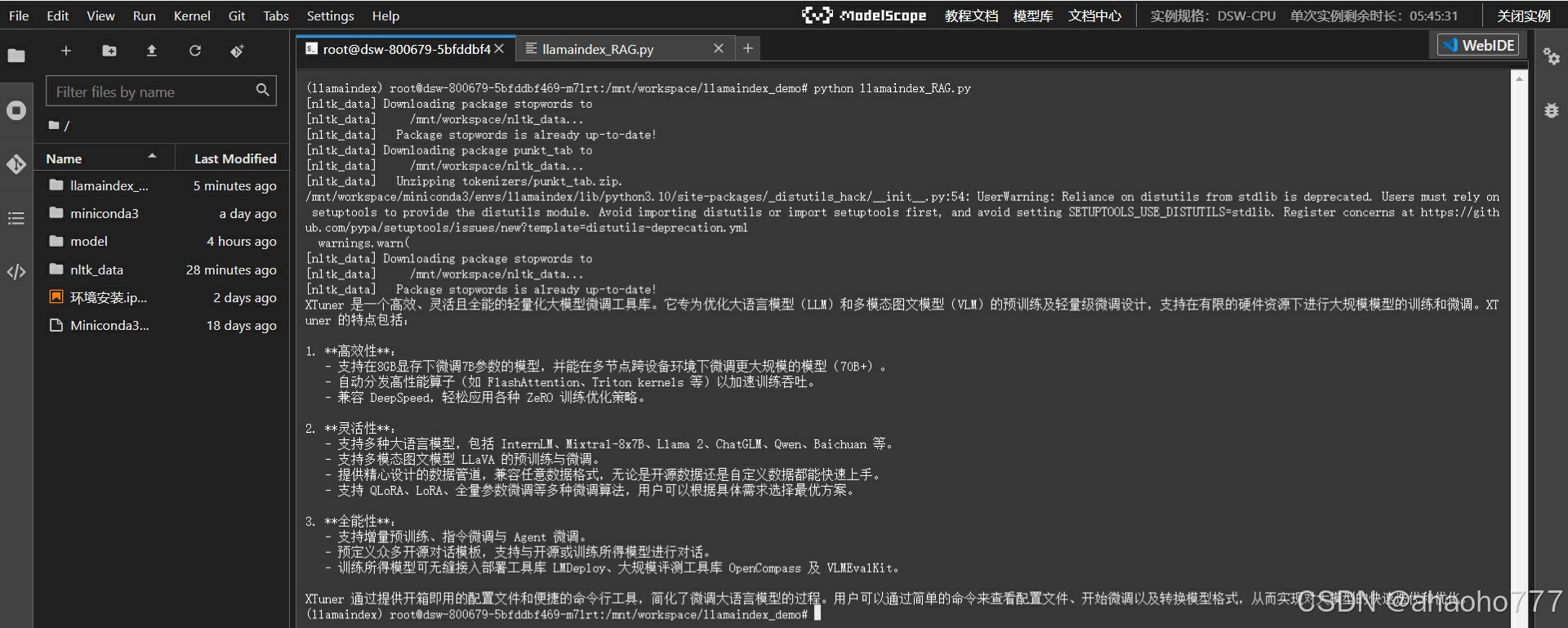Screen dimensions: 1568x628
Task: Close the llamaindex_RAG.py tab
Action: (x=718, y=49)
